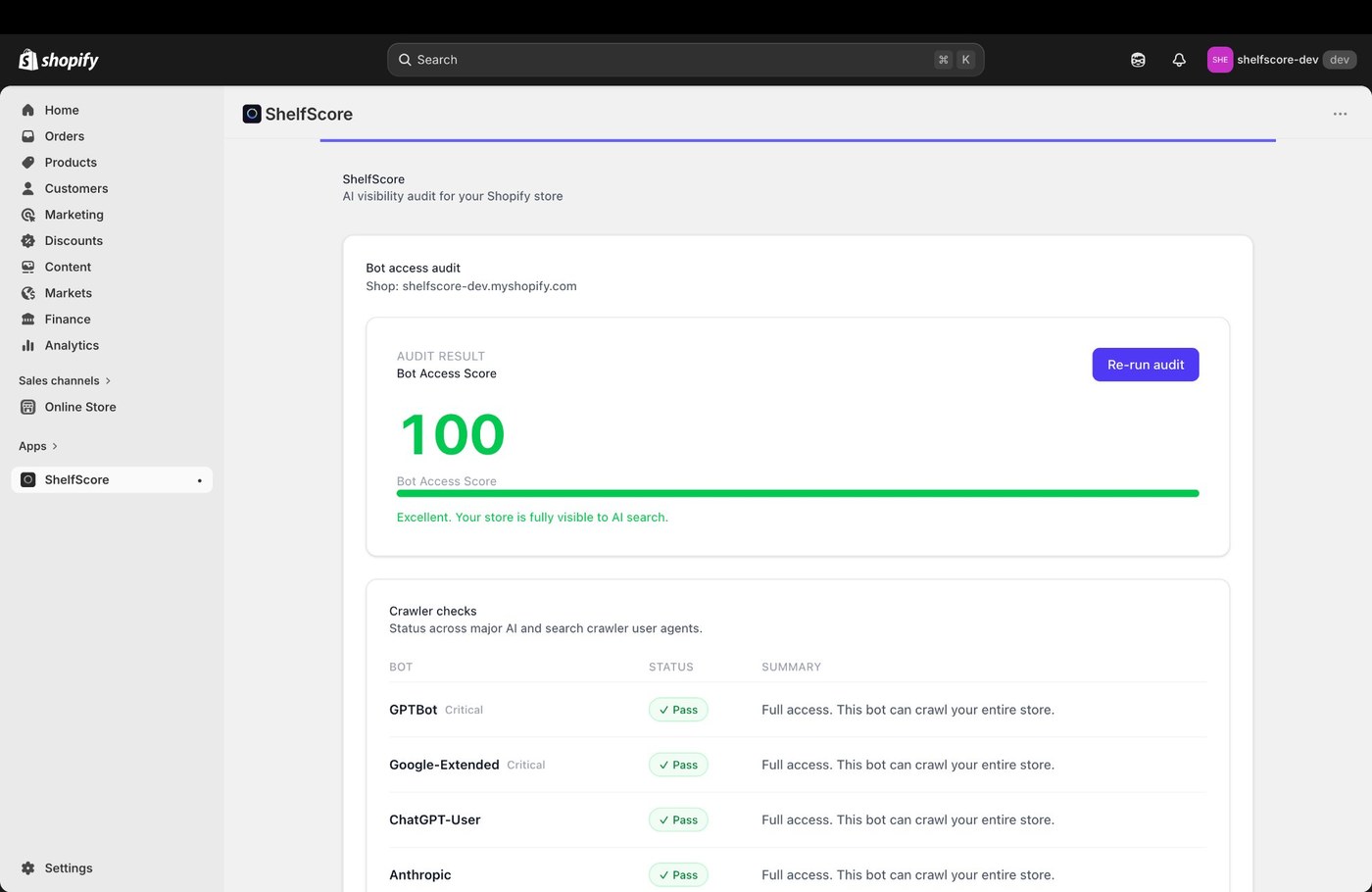Click the Search field

point(686,60)
